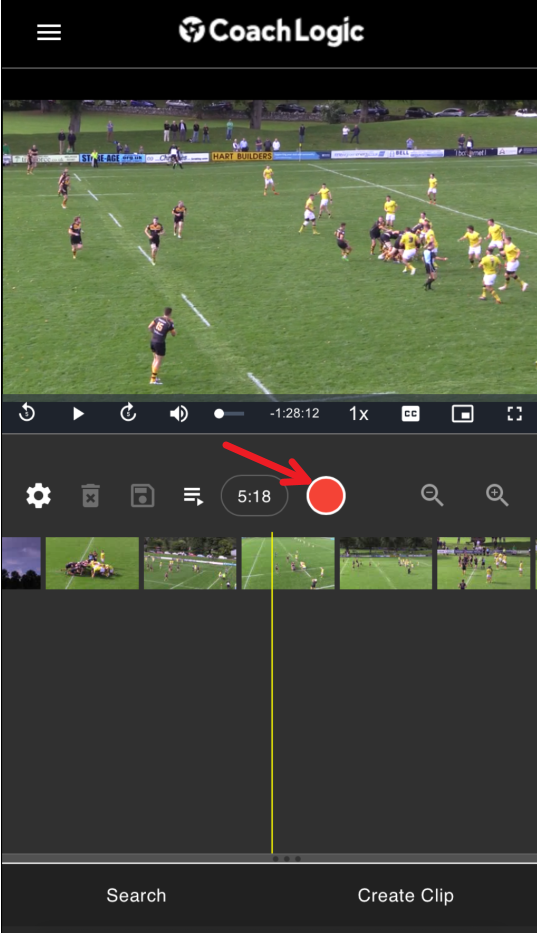Open the playlist queue icon
This screenshot has height=933, width=537.
(193, 496)
